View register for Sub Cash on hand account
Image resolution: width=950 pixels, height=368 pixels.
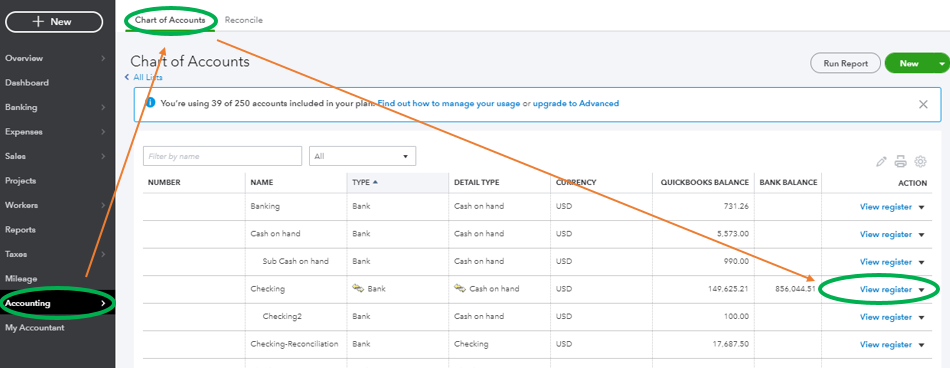point(886,262)
